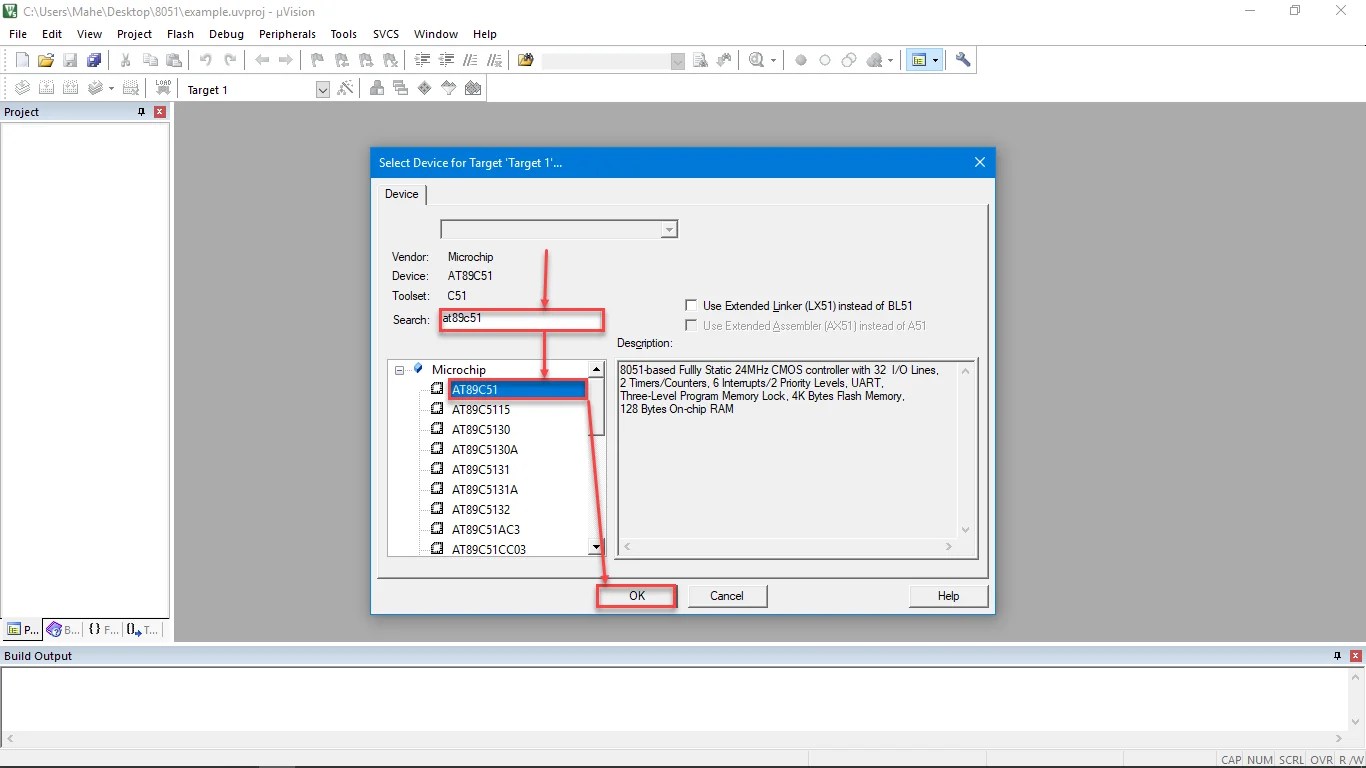The height and width of the screenshot is (768, 1366).
Task: Open the Target 1 selection dropdown
Action: [322, 89]
